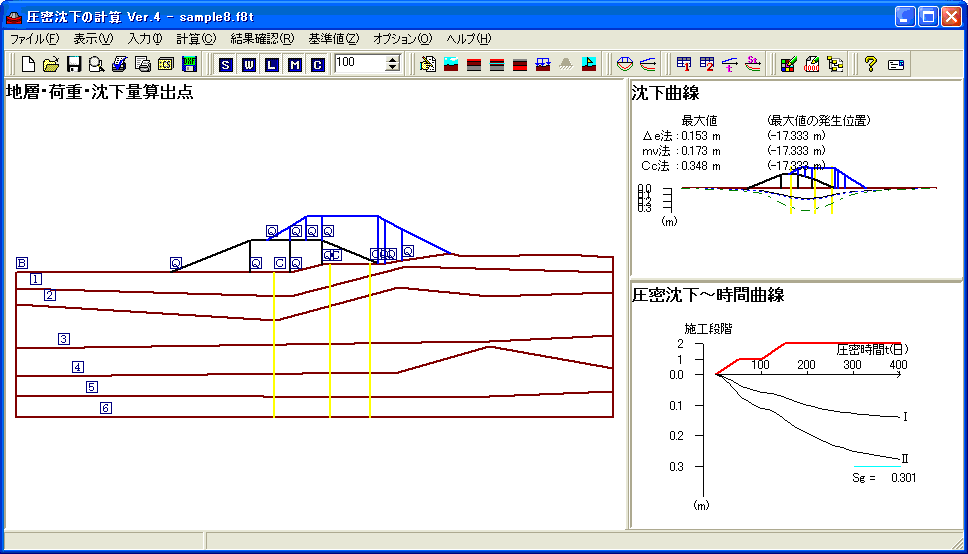
Task: Open the ファイル(F) menu
Action: pos(35,39)
